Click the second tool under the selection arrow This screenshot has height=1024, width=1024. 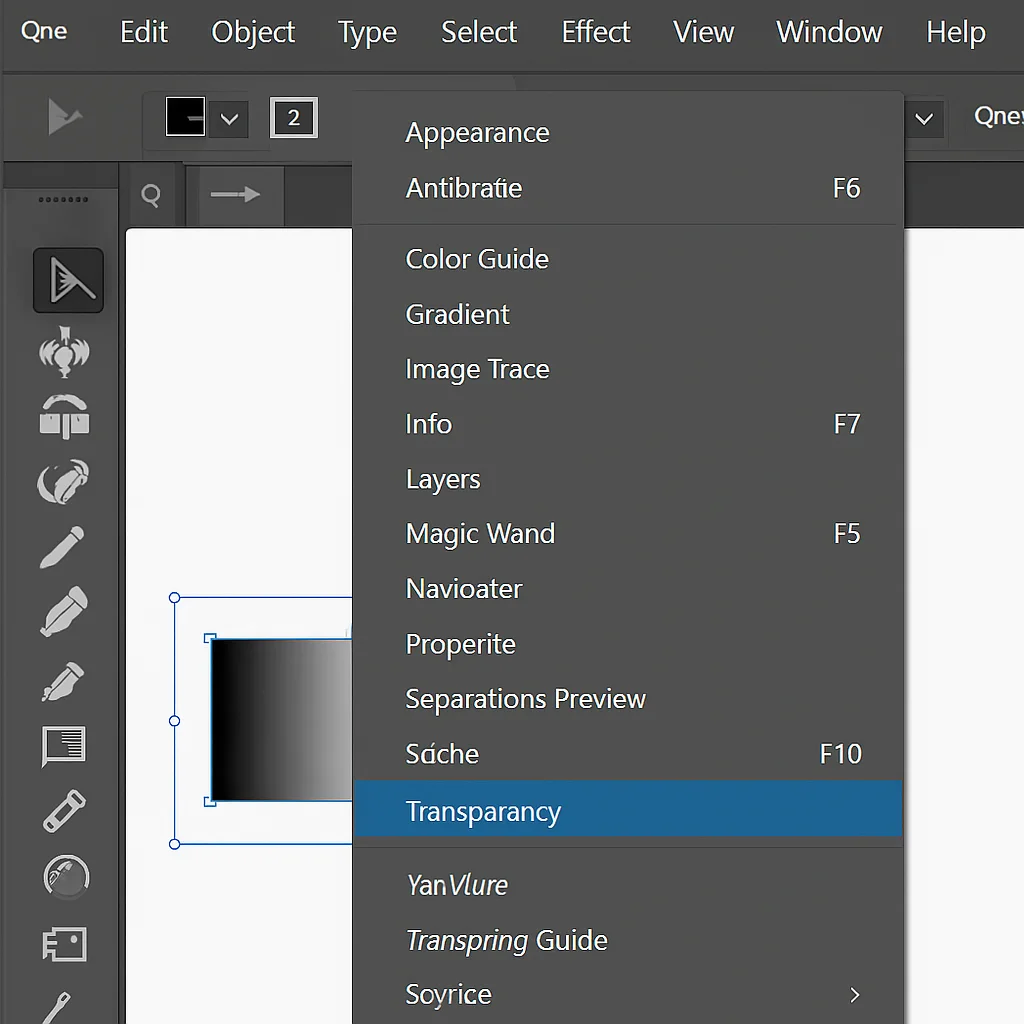pyautogui.click(x=64, y=351)
